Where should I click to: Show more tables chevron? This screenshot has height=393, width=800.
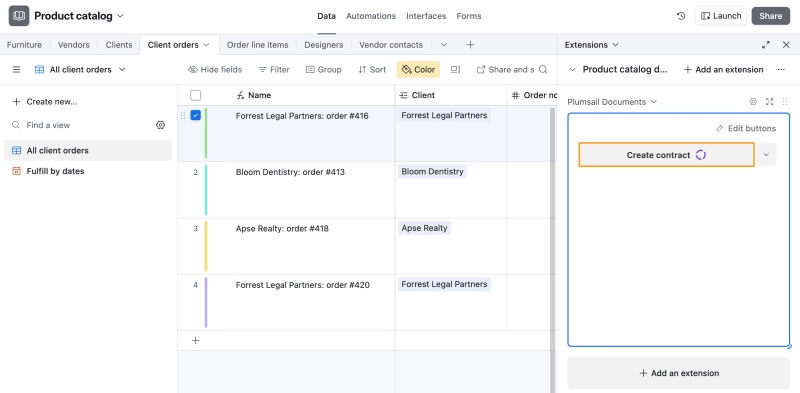point(444,45)
